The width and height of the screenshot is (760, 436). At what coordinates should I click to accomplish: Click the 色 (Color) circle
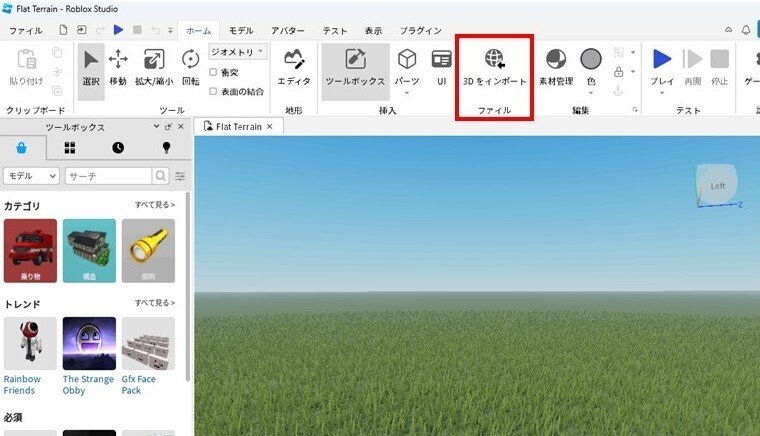pyautogui.click(x=591, y=59)
